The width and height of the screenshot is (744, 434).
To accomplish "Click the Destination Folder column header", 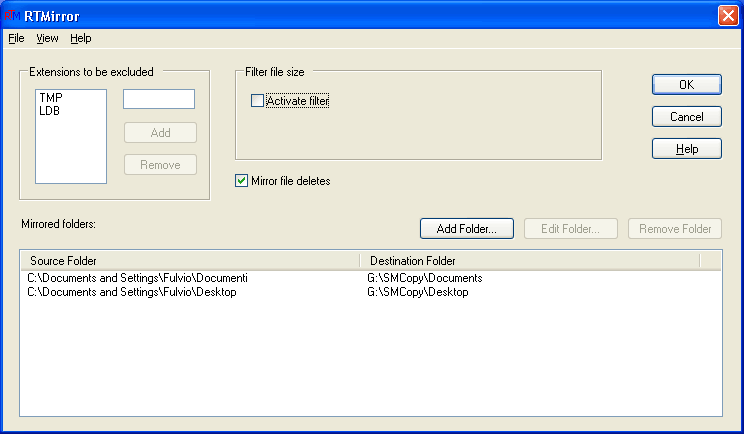I will 530,260.
